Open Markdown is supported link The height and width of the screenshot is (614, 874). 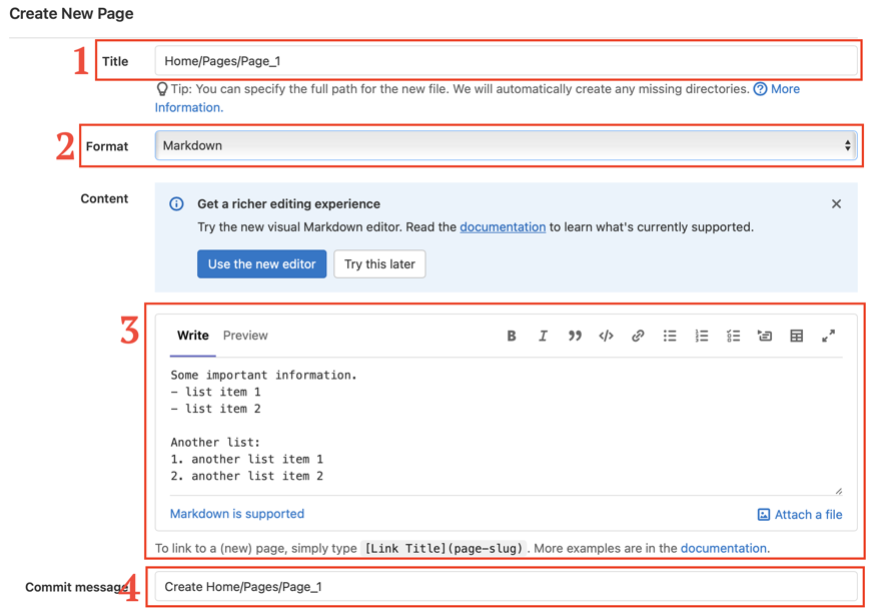[237, 514]
